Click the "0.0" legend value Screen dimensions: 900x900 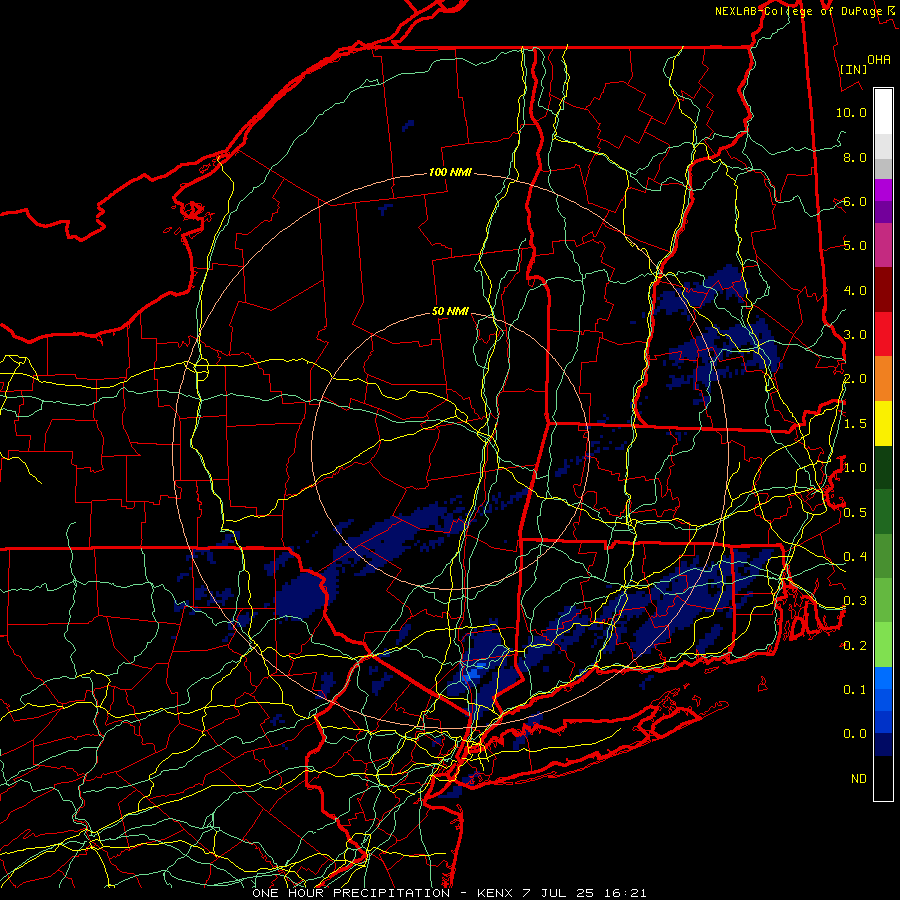click(x=855, y=734)
